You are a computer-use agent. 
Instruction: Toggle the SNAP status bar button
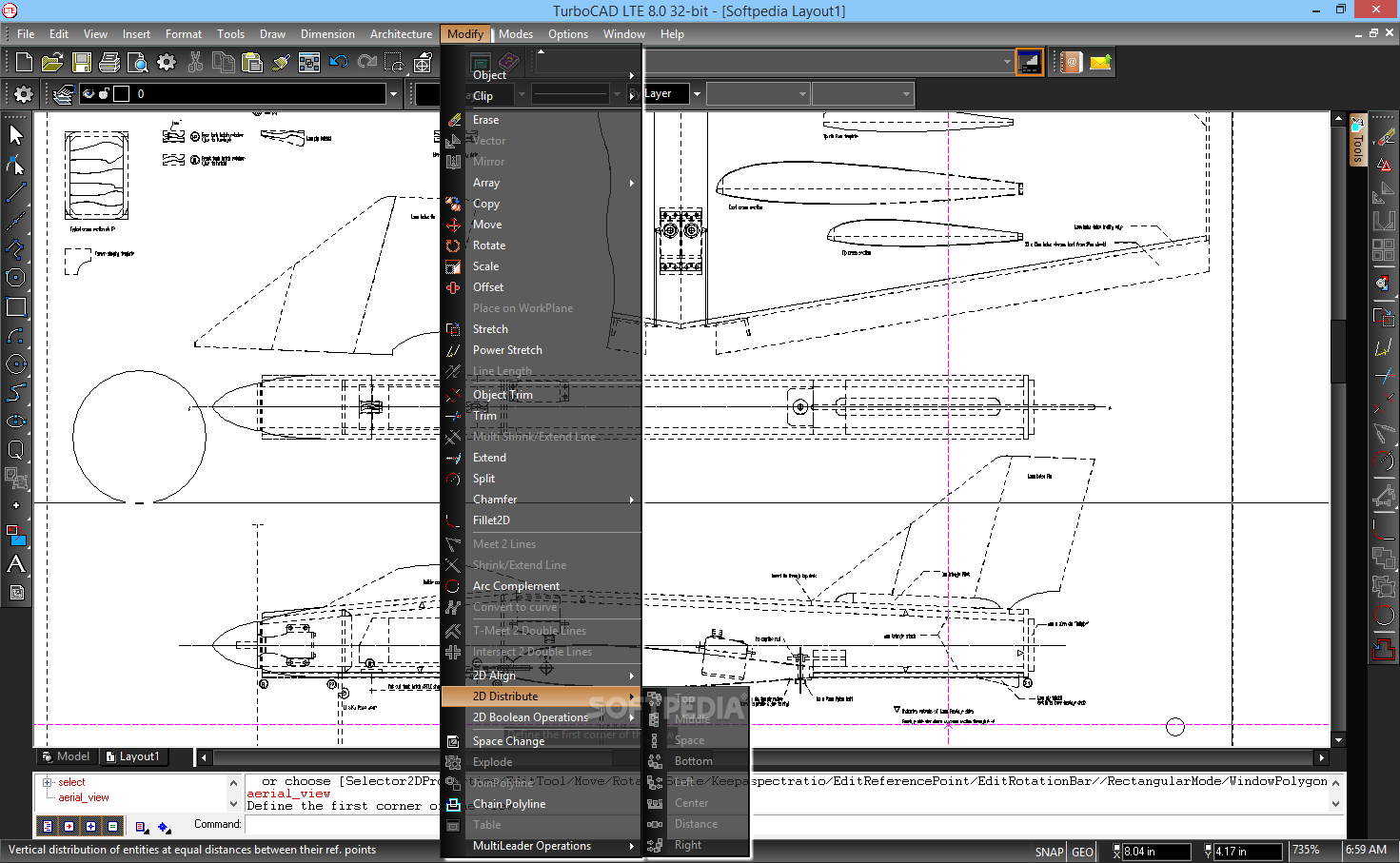click(x=1049, y=852)
